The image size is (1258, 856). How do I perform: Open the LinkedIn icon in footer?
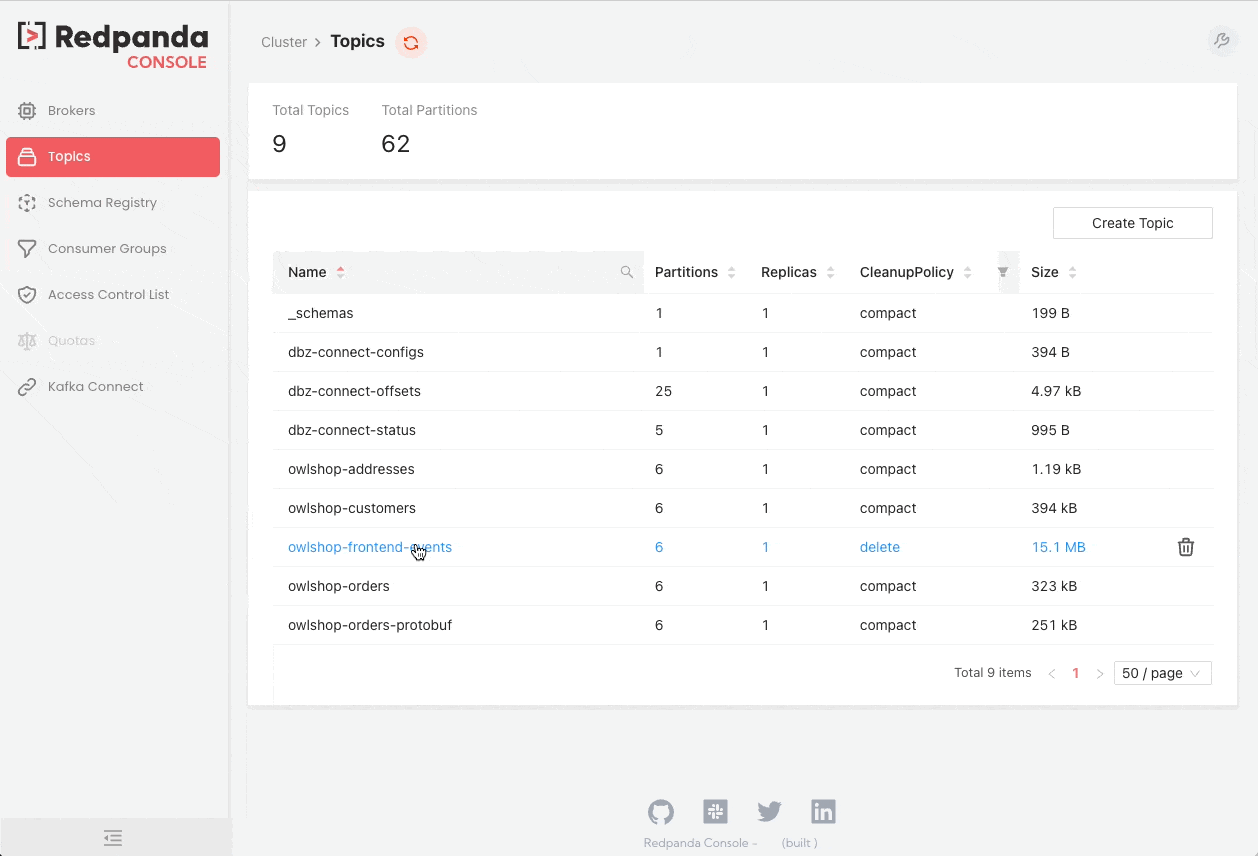click(x=823, y=811)
